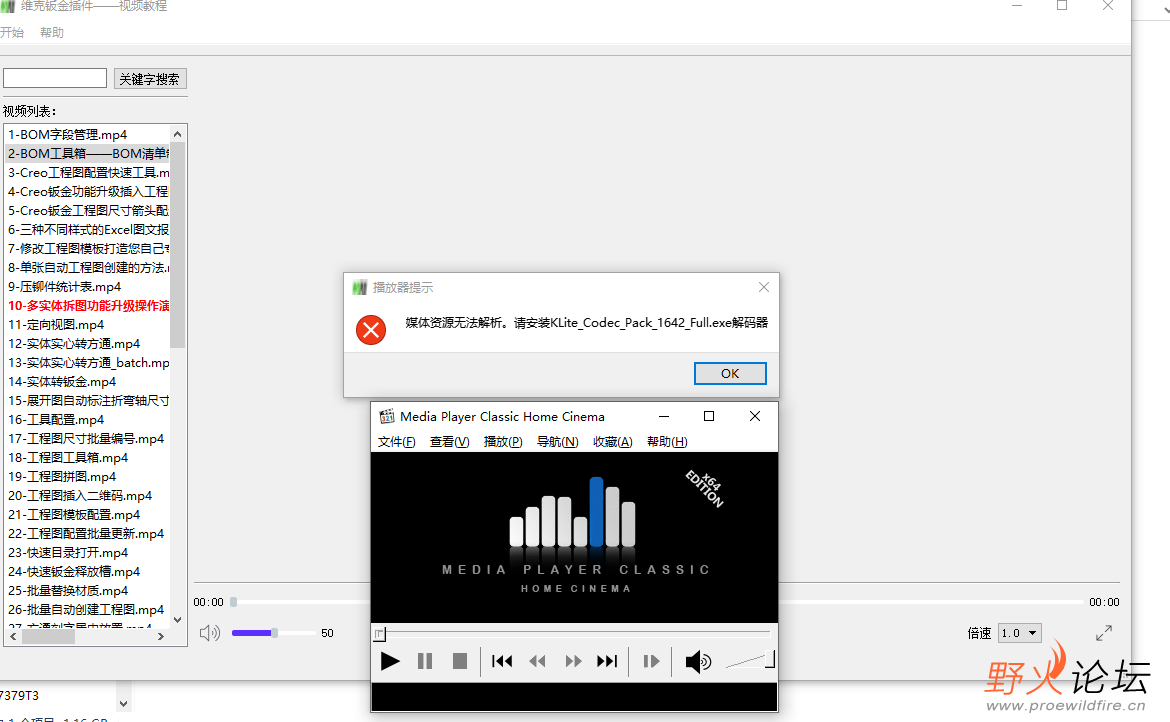Open 播放(P) menu in Media Player Classic
Image resolution: width=1170 pixels, height=722 pixels.
click(503, 442)
